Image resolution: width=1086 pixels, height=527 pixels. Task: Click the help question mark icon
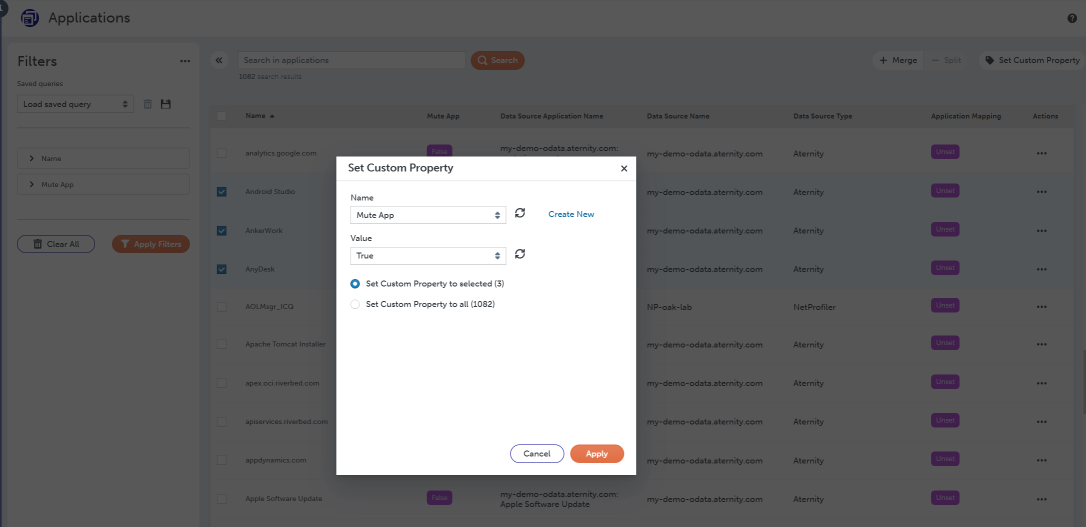point(1072,19)
